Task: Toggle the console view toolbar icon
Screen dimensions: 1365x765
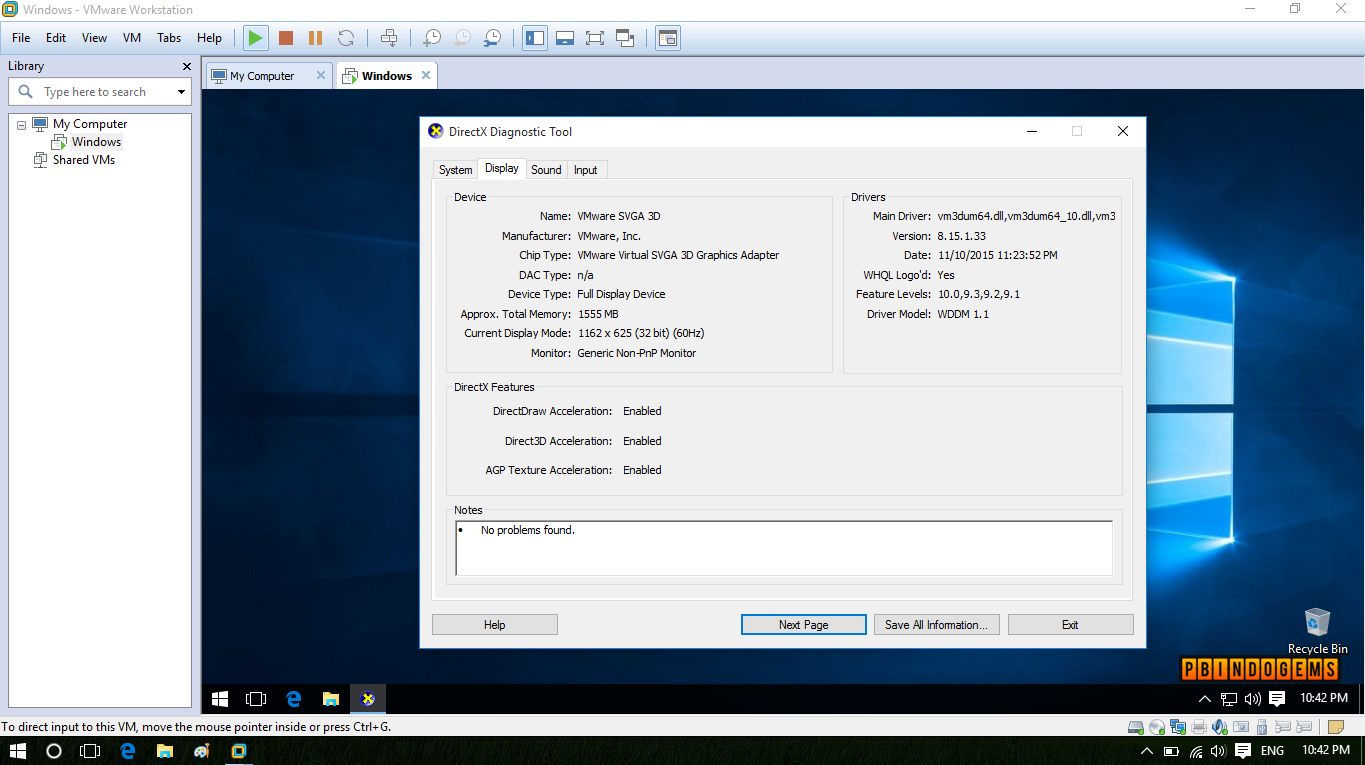Action: (668, 38)
